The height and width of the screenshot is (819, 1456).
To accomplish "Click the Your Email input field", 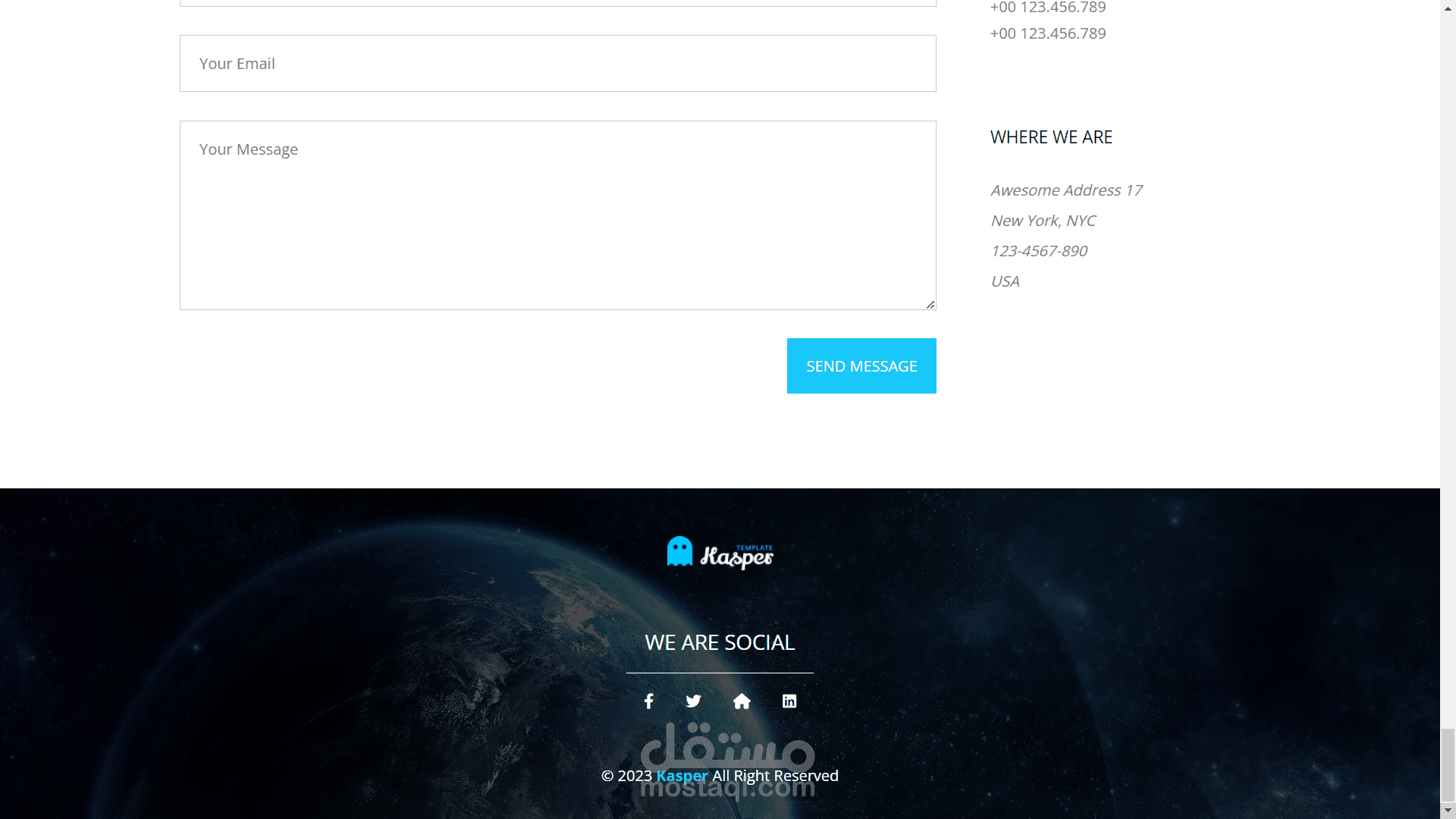I will (x=558, y=64).
